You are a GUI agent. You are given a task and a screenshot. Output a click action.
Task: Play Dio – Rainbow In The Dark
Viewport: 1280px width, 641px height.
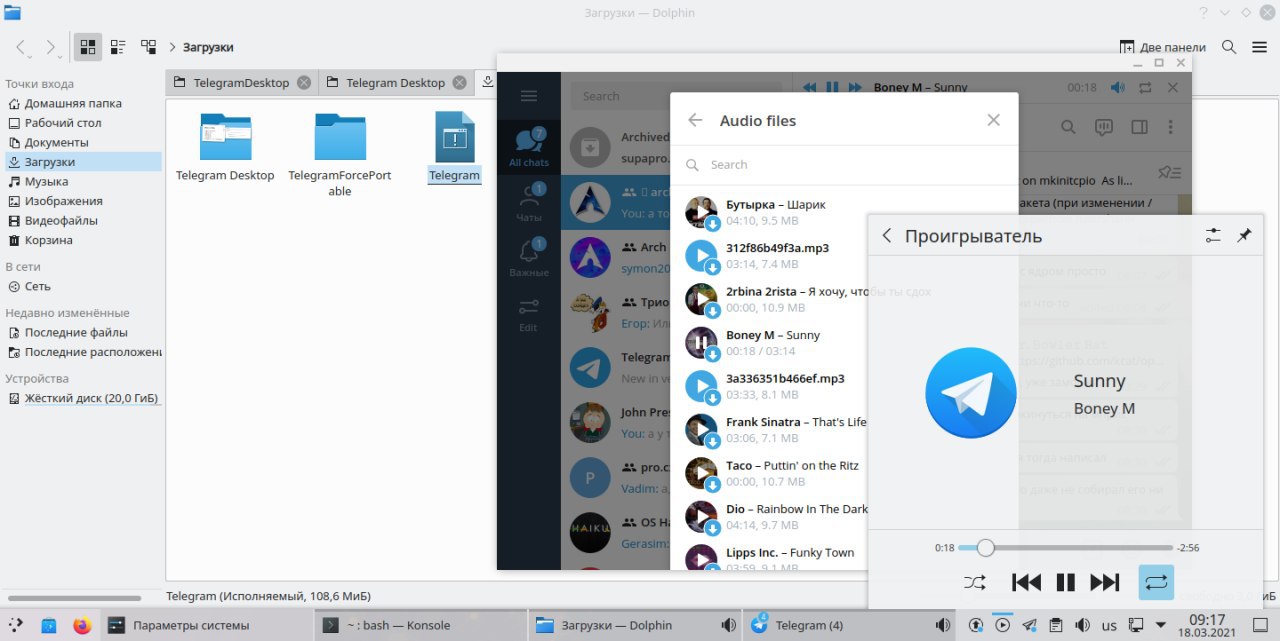[x=701, y=517]
